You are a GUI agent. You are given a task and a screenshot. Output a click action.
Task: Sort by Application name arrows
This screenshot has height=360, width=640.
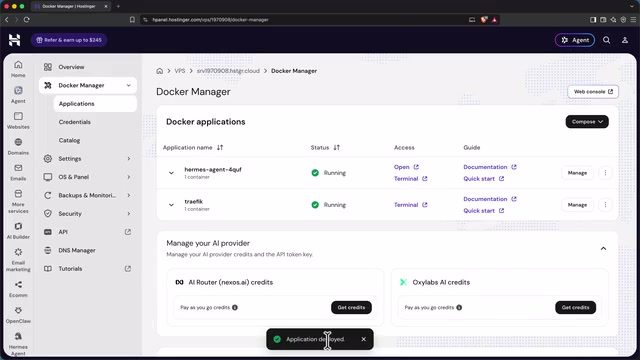click(220, 147)
